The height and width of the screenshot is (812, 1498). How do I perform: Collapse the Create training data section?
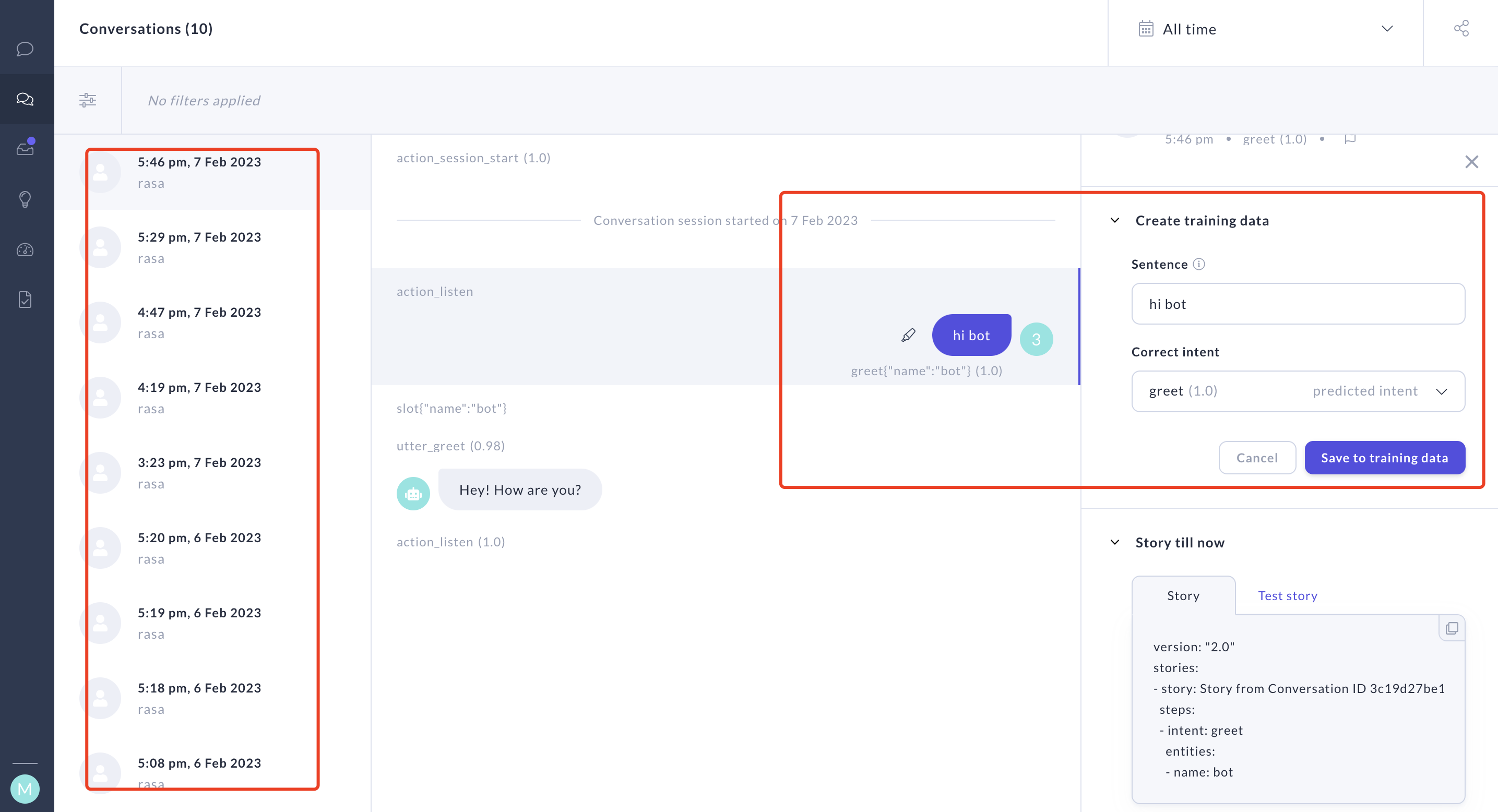tap(1115, 220)
